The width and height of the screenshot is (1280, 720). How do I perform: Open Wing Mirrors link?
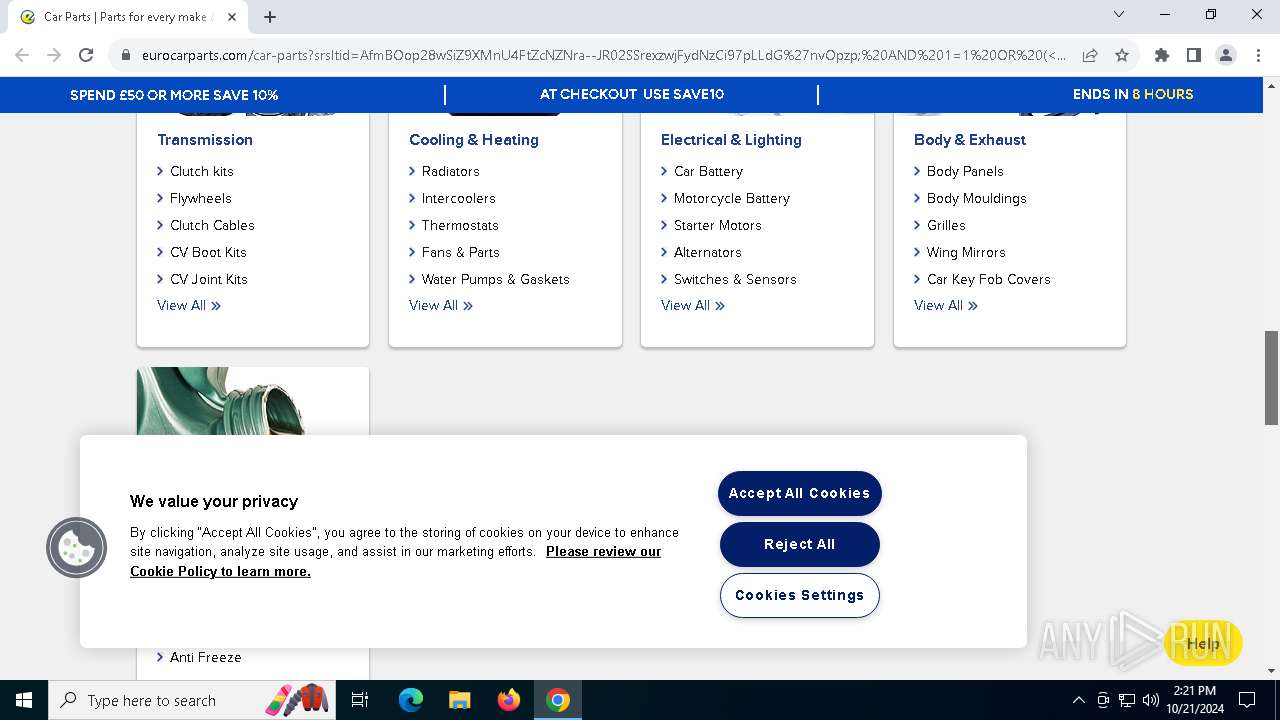(966, 252)
